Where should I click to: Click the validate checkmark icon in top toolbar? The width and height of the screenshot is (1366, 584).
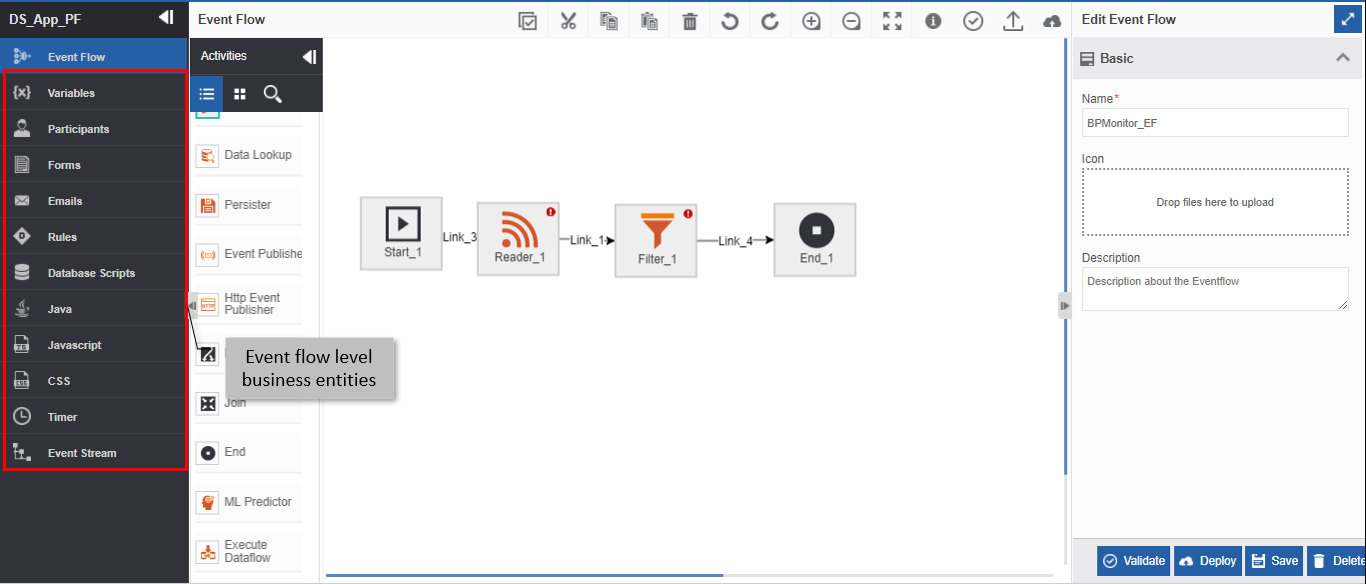point(973,21)
